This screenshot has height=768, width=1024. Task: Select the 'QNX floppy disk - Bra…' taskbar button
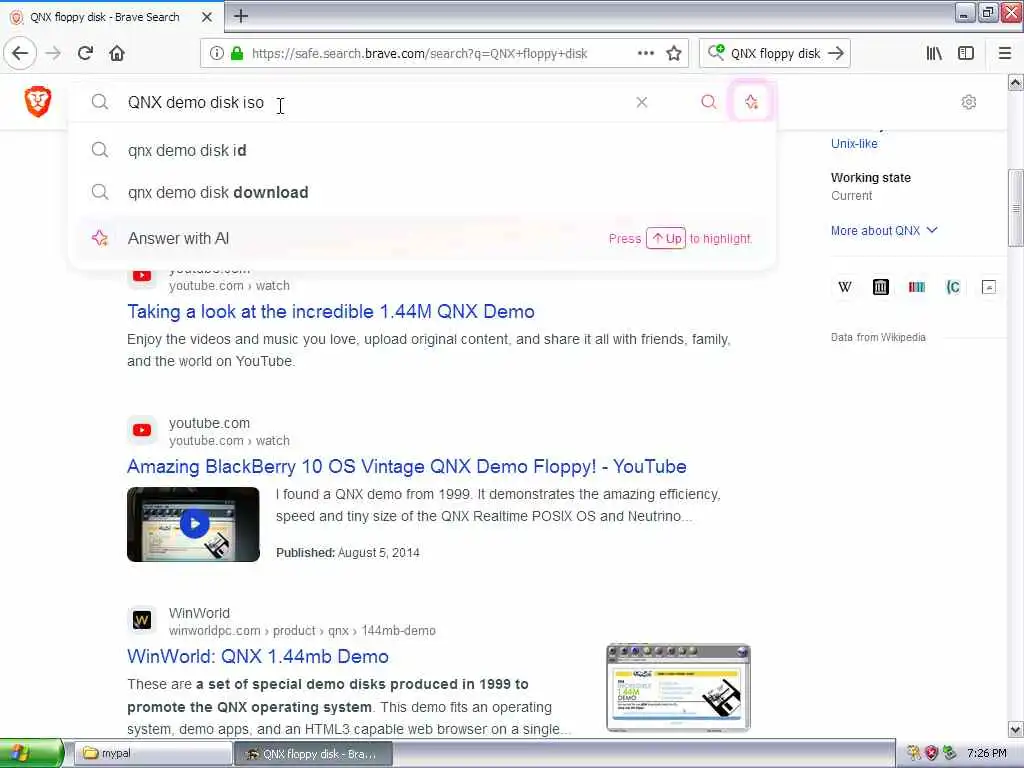coord(313,754)
